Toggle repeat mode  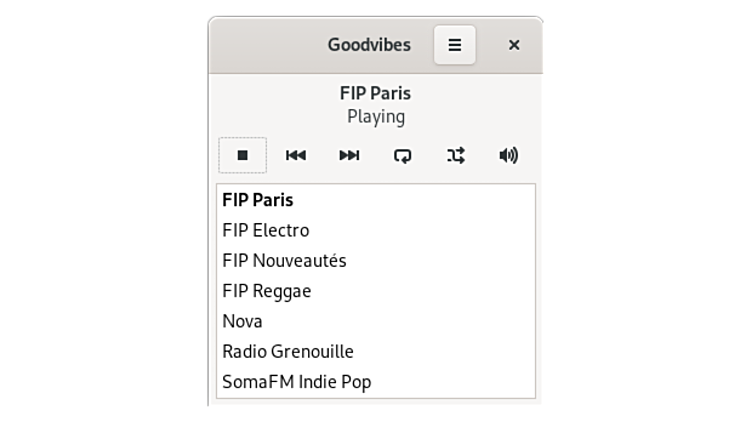click(x=402, y=155)
